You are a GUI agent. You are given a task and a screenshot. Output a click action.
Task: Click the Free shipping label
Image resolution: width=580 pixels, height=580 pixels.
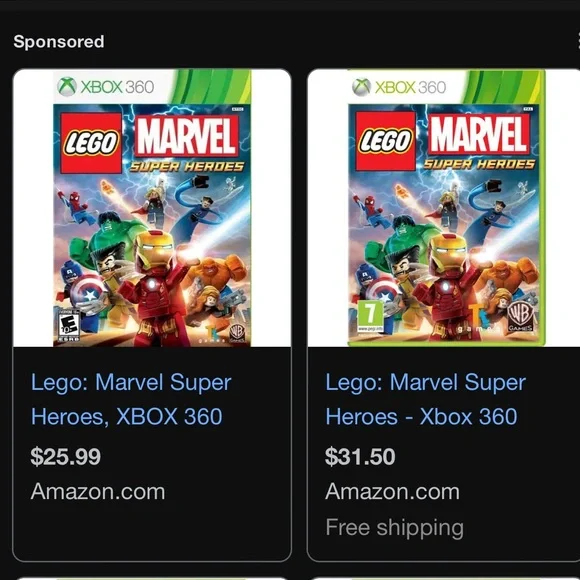(x=394, y=527)
